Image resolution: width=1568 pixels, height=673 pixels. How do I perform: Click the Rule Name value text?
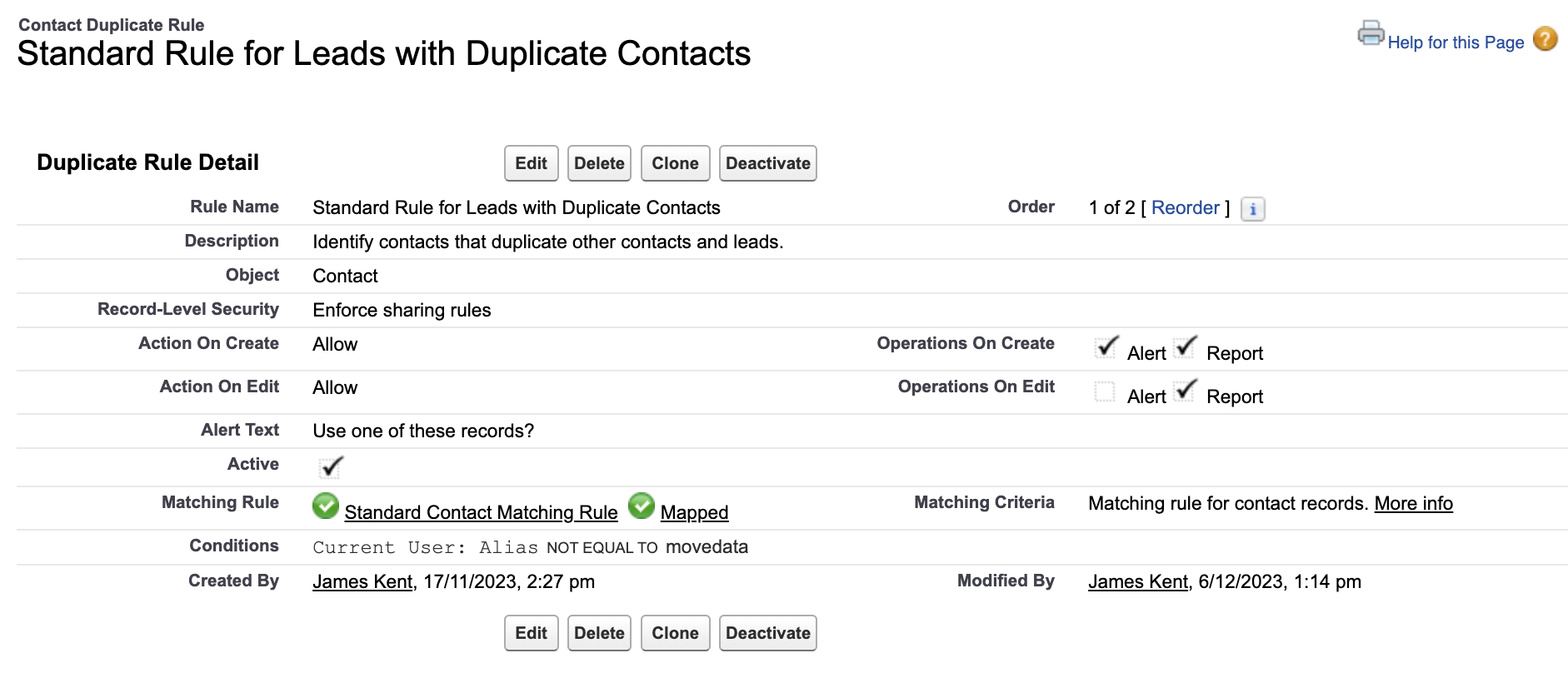click(x=517, y=207)
